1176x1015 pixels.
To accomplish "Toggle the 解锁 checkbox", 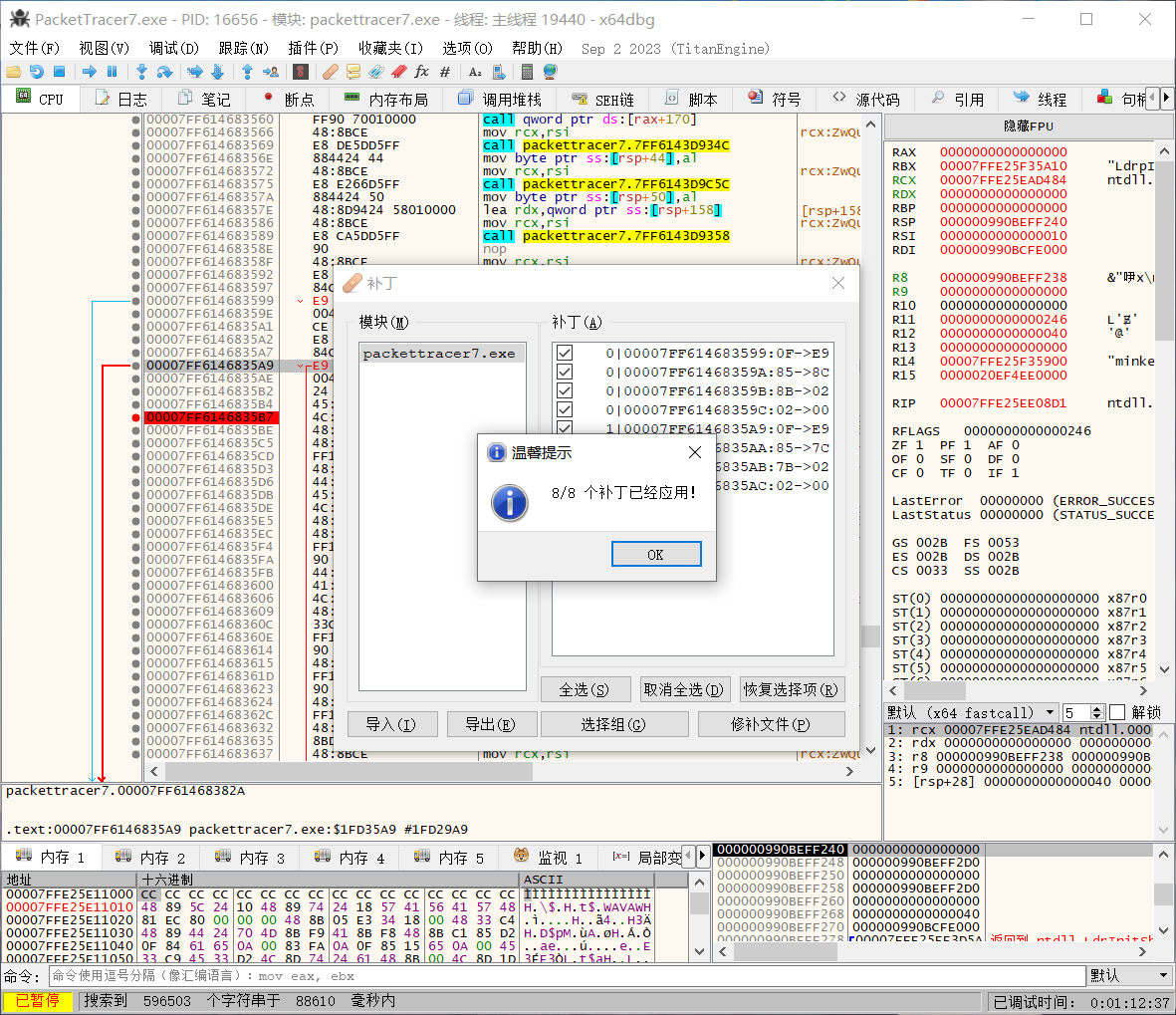I will (1117, 712).
